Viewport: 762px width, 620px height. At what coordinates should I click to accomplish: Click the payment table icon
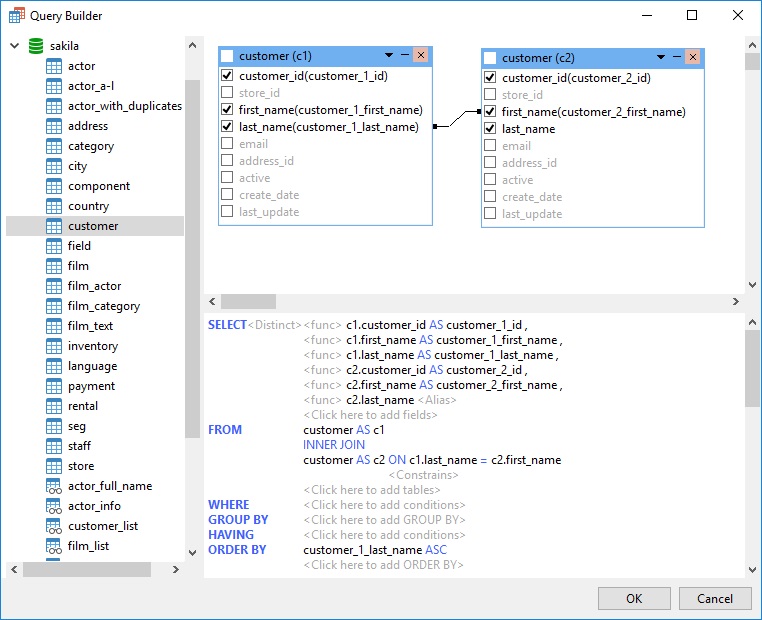55,386
